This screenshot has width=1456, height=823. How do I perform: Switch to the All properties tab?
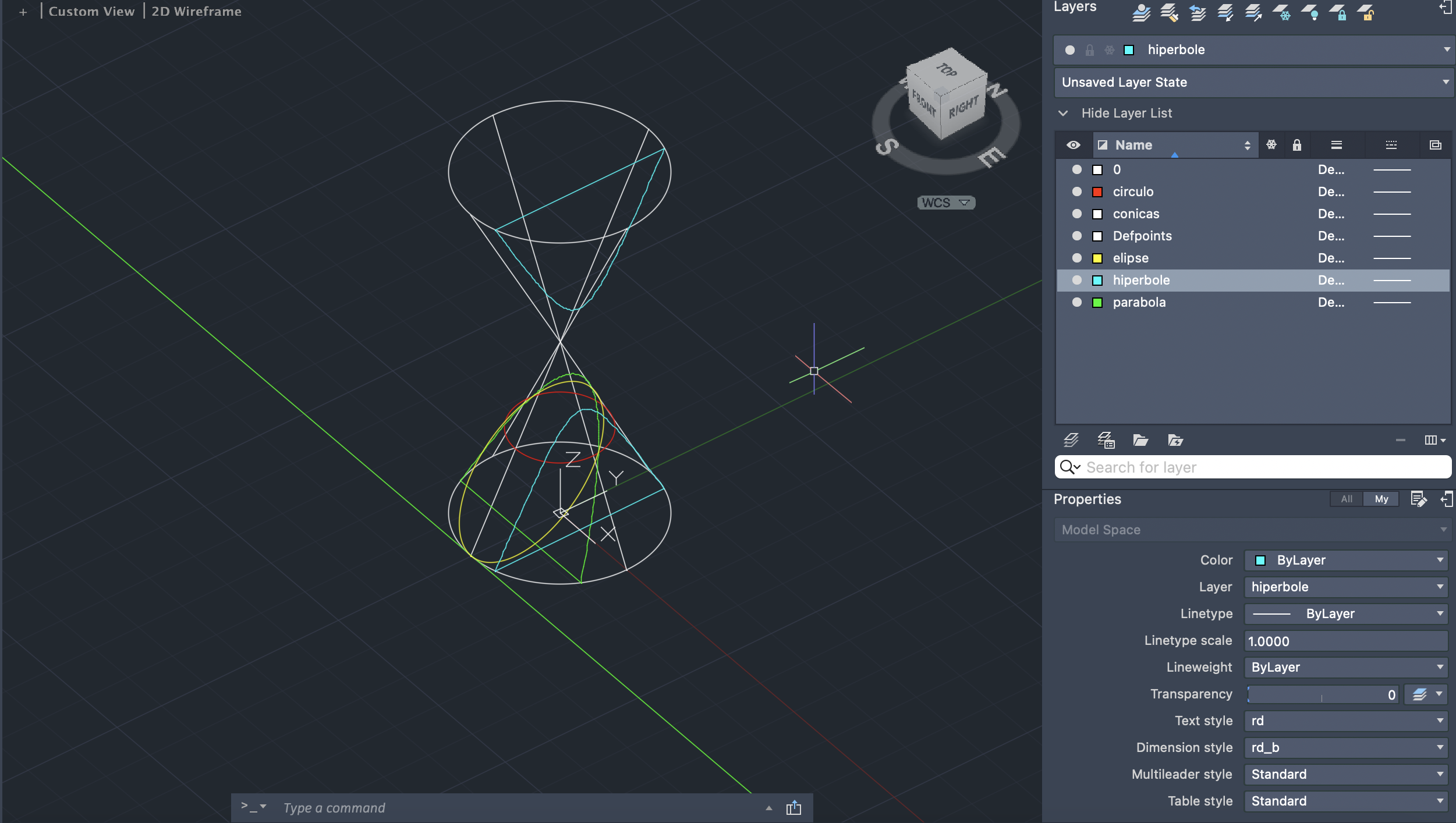coord(1346,499)
